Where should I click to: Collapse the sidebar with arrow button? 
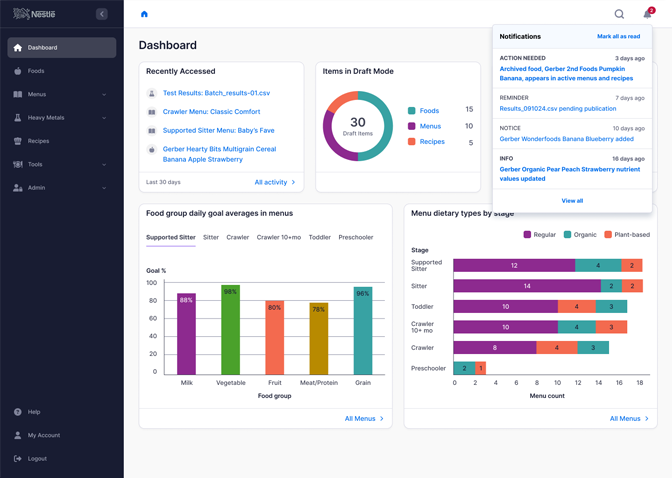101,14
